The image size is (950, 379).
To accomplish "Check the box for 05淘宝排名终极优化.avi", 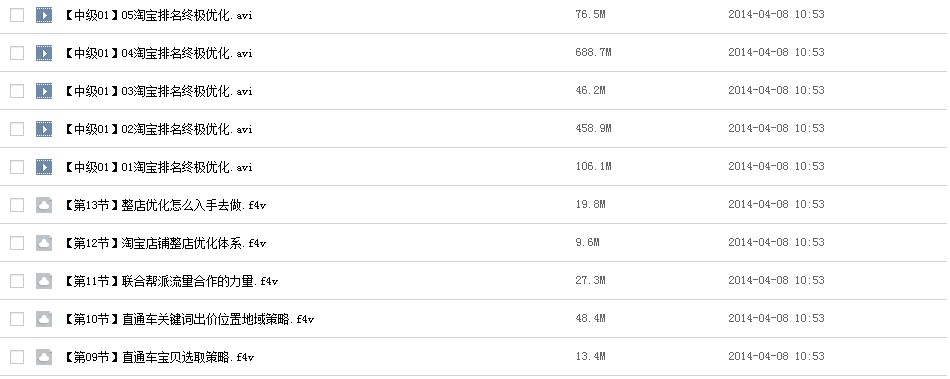I will [17, 15].
